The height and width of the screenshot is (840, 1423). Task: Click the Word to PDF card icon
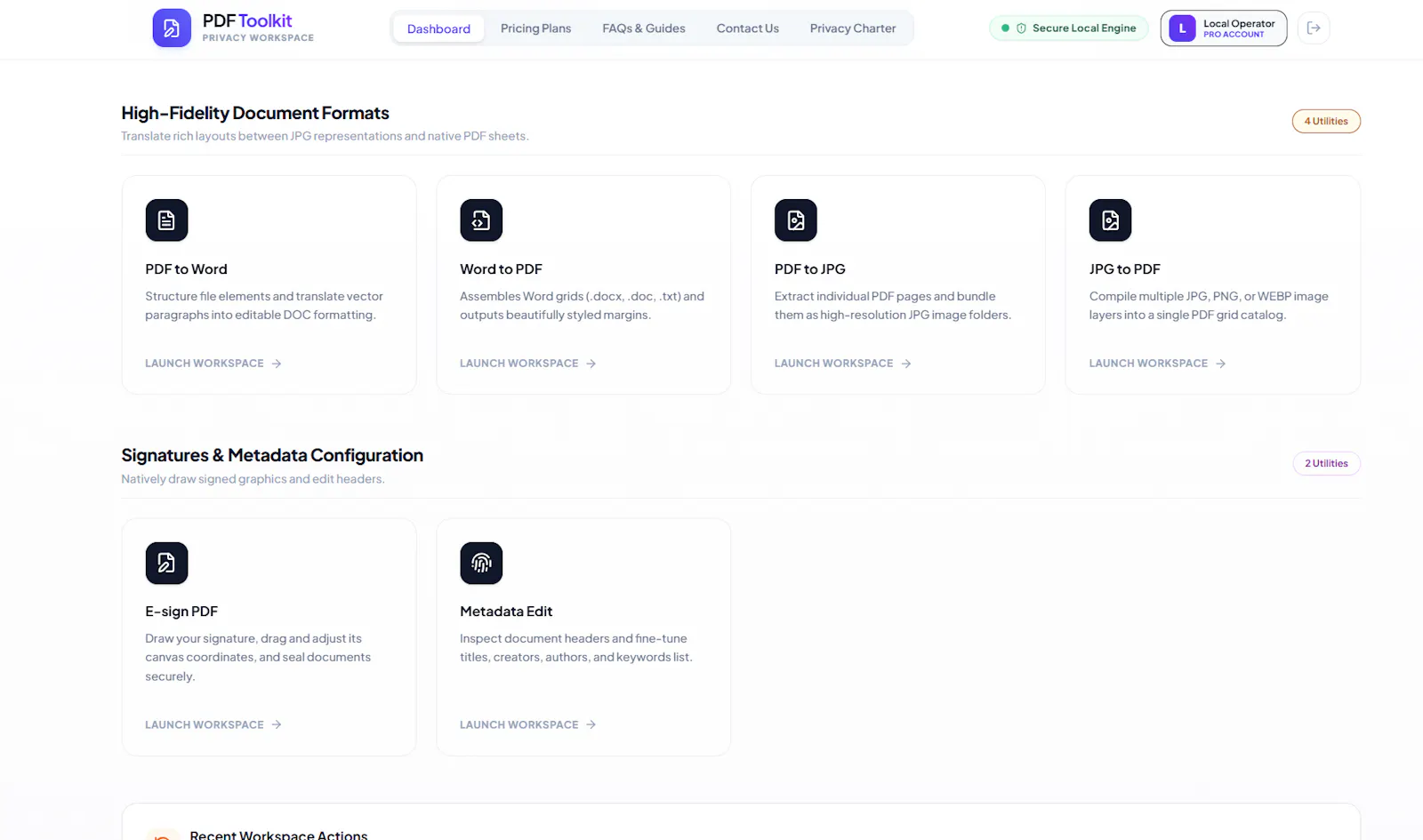(x=481, y=220)
